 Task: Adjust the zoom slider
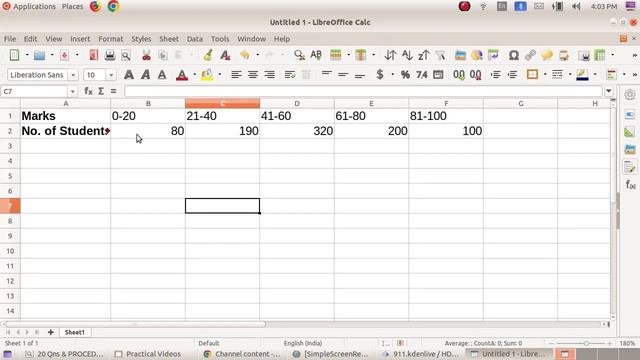click(586, 343)
